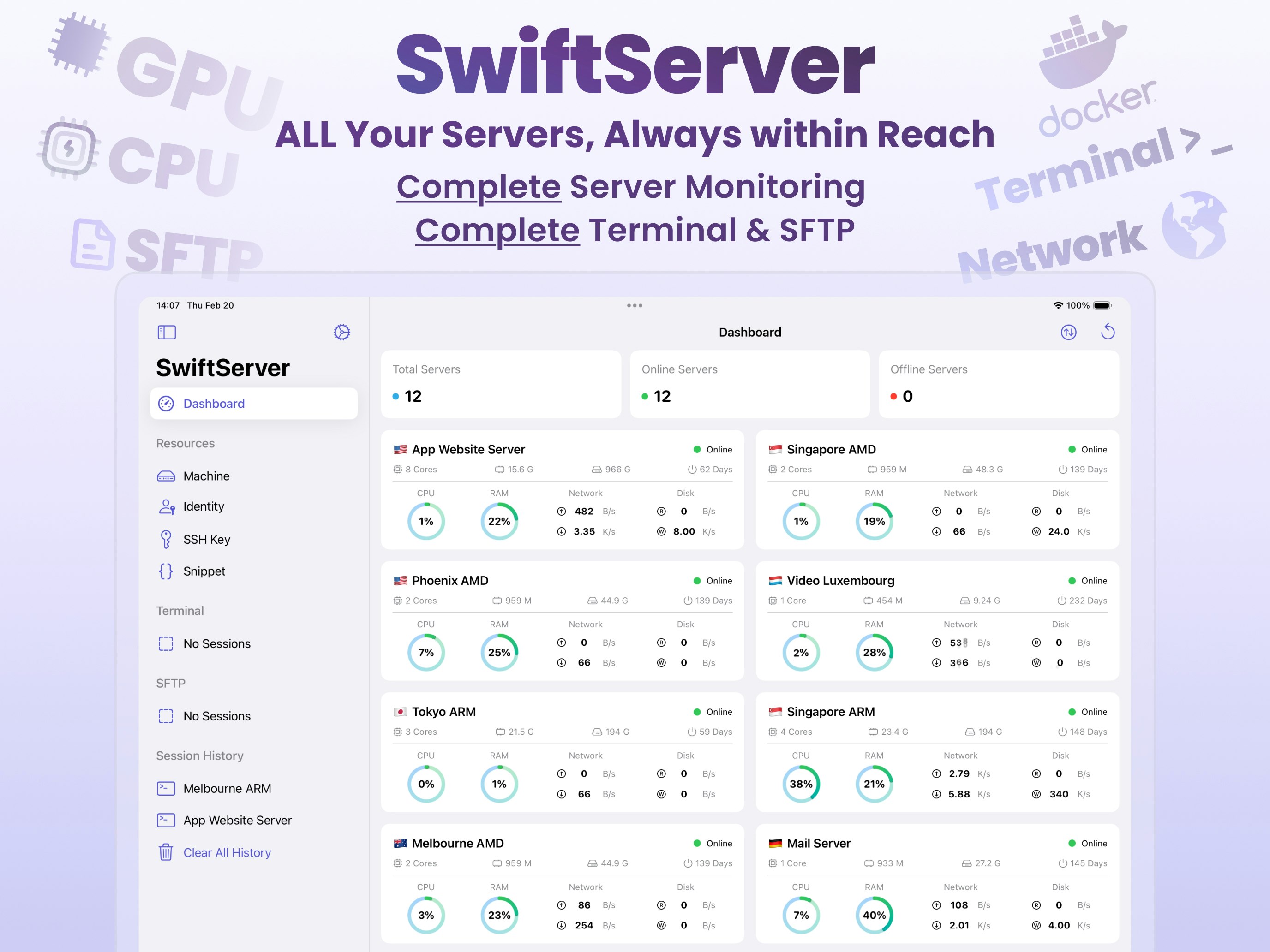Screen dimensions: 1270x952
Task: Open the Singapore ARM server card title
Action: pos(831,712)
